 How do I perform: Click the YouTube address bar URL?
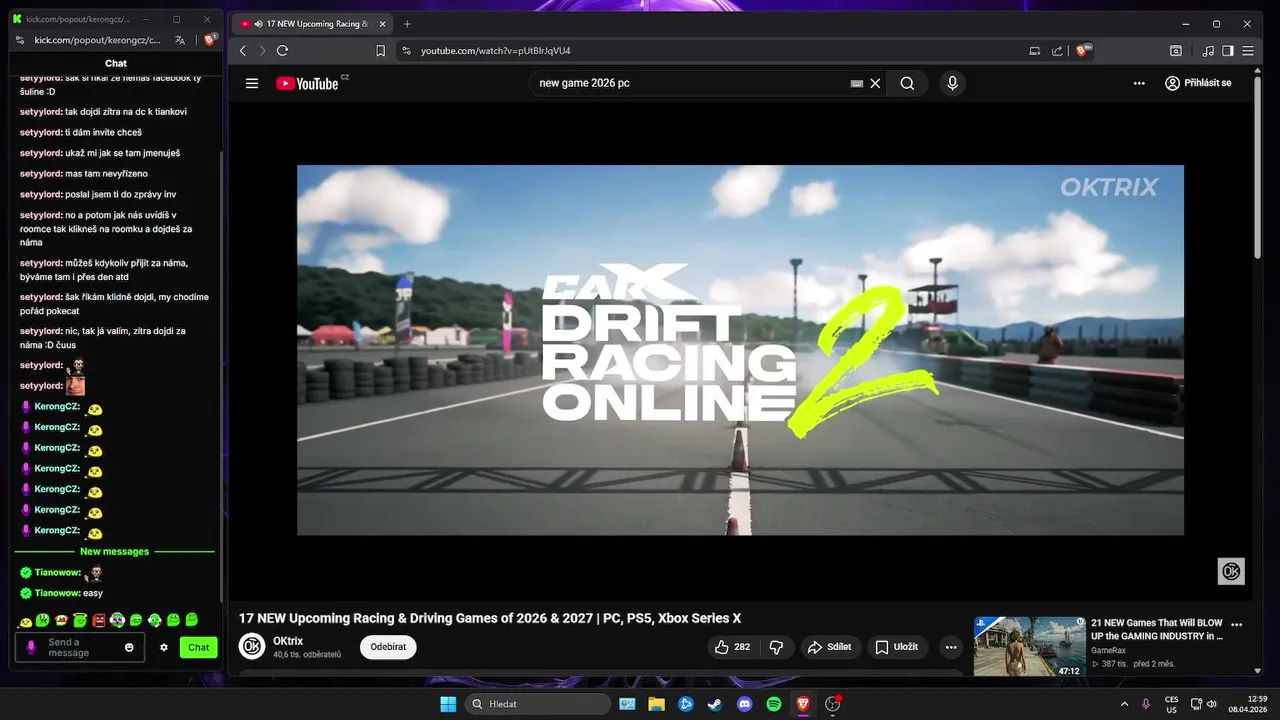pos(495,51)
